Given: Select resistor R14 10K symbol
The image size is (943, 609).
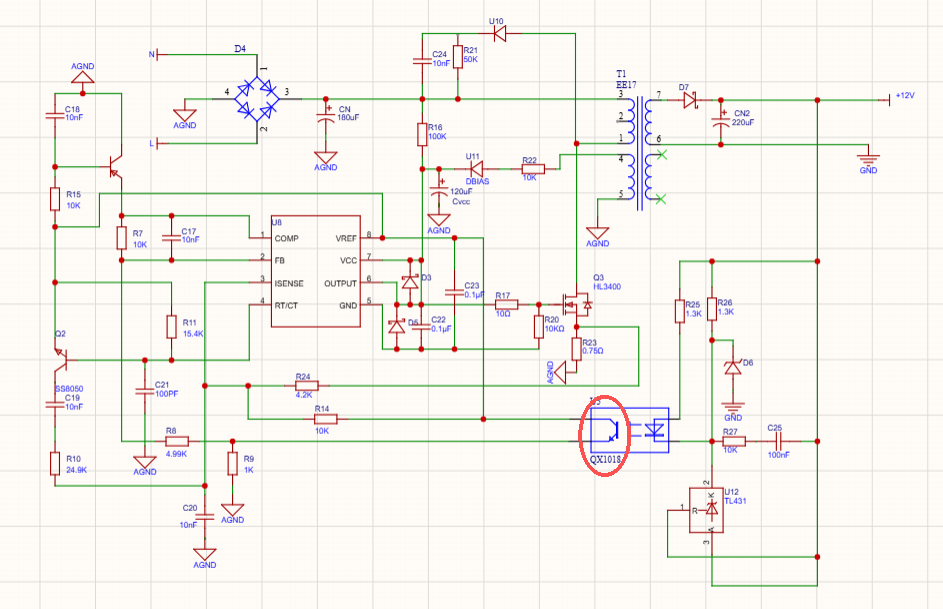Looking at the screenshot, I should pos(325,419).
